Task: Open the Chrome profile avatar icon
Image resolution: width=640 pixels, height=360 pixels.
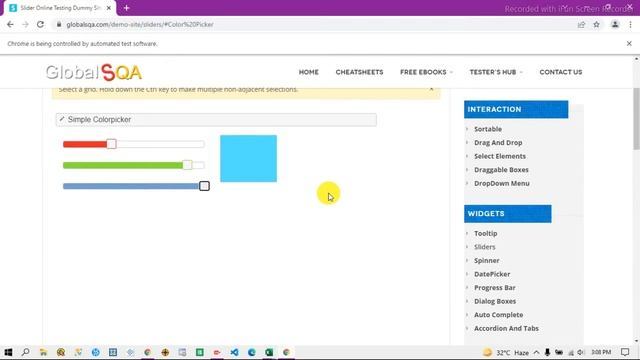Action: tap(615, 24)
